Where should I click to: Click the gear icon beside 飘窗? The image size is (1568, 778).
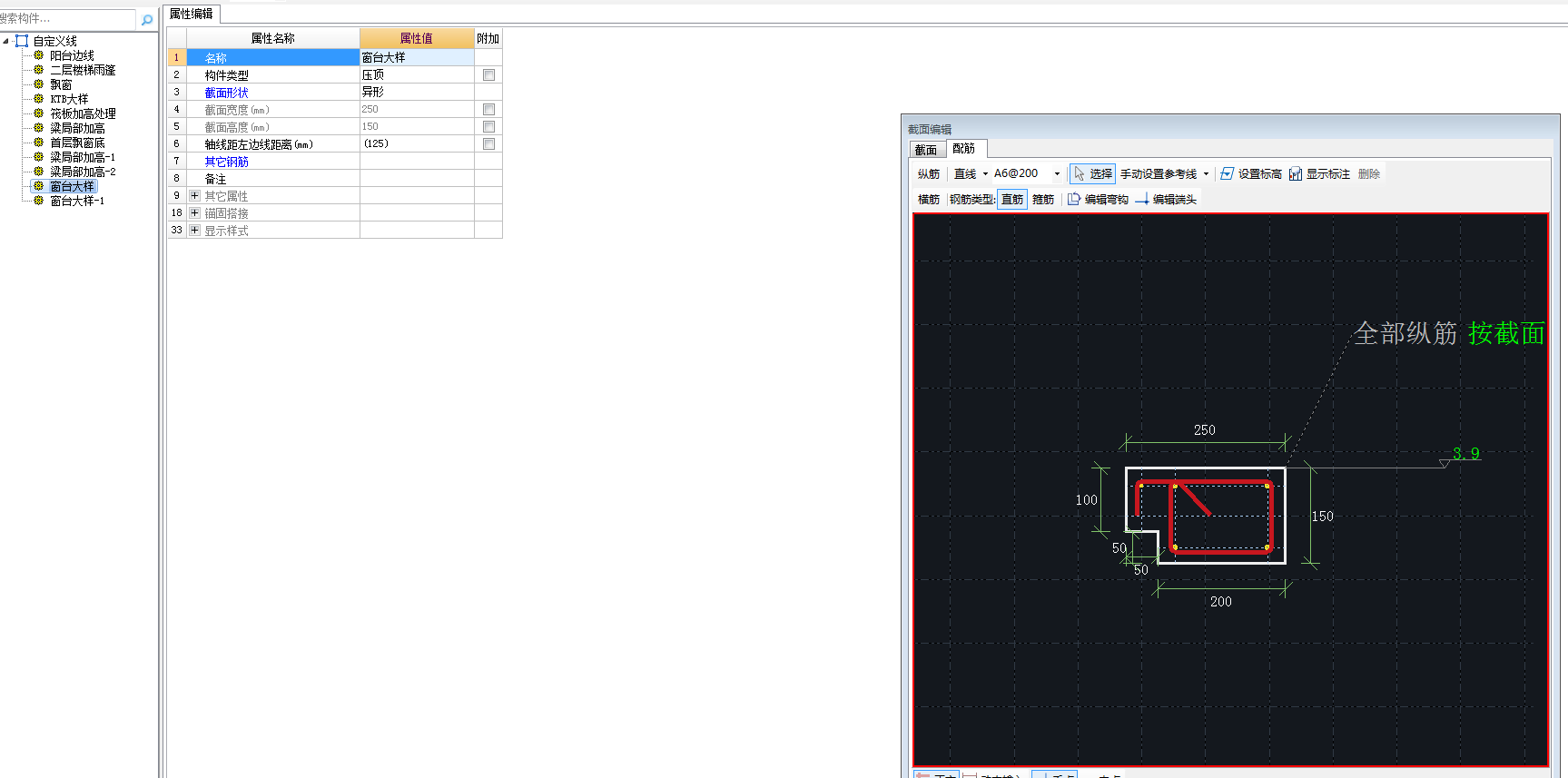point(39,84)
